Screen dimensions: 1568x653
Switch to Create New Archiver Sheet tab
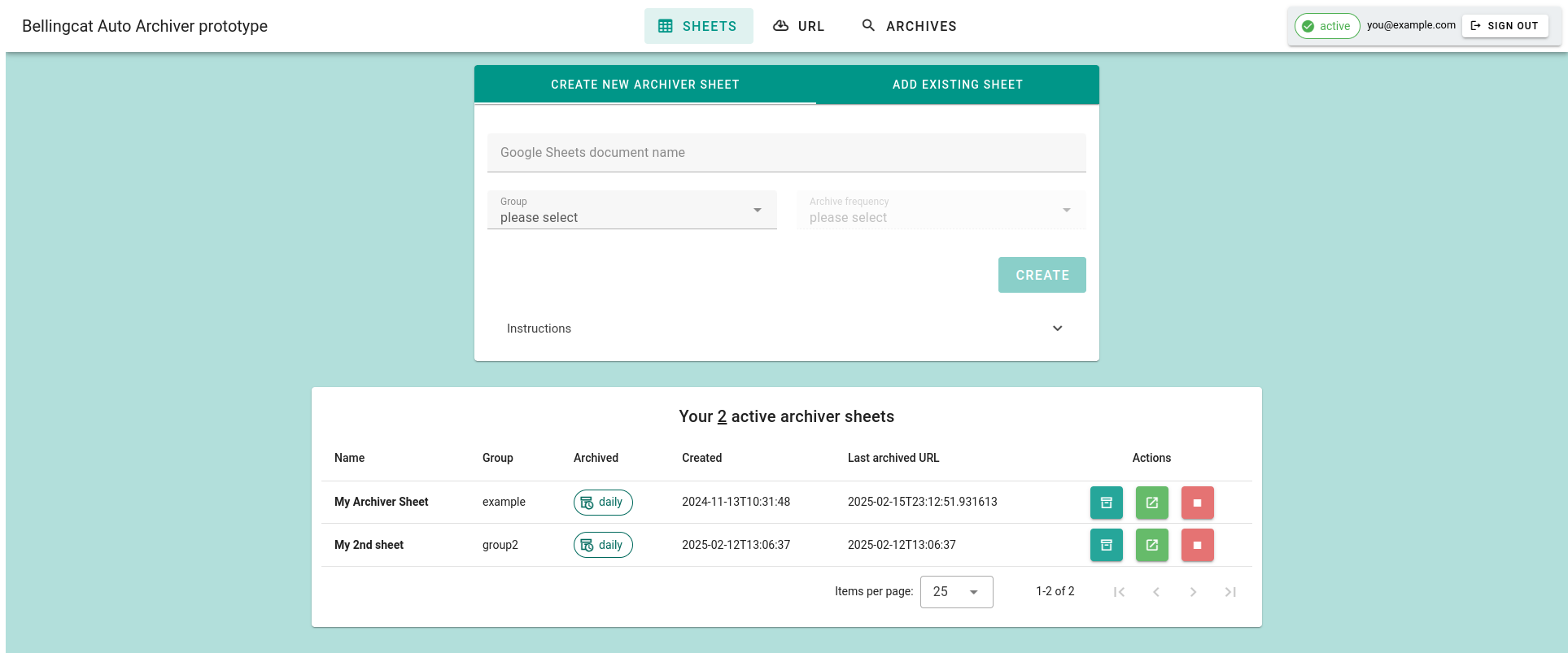click(x=645, y=85)
